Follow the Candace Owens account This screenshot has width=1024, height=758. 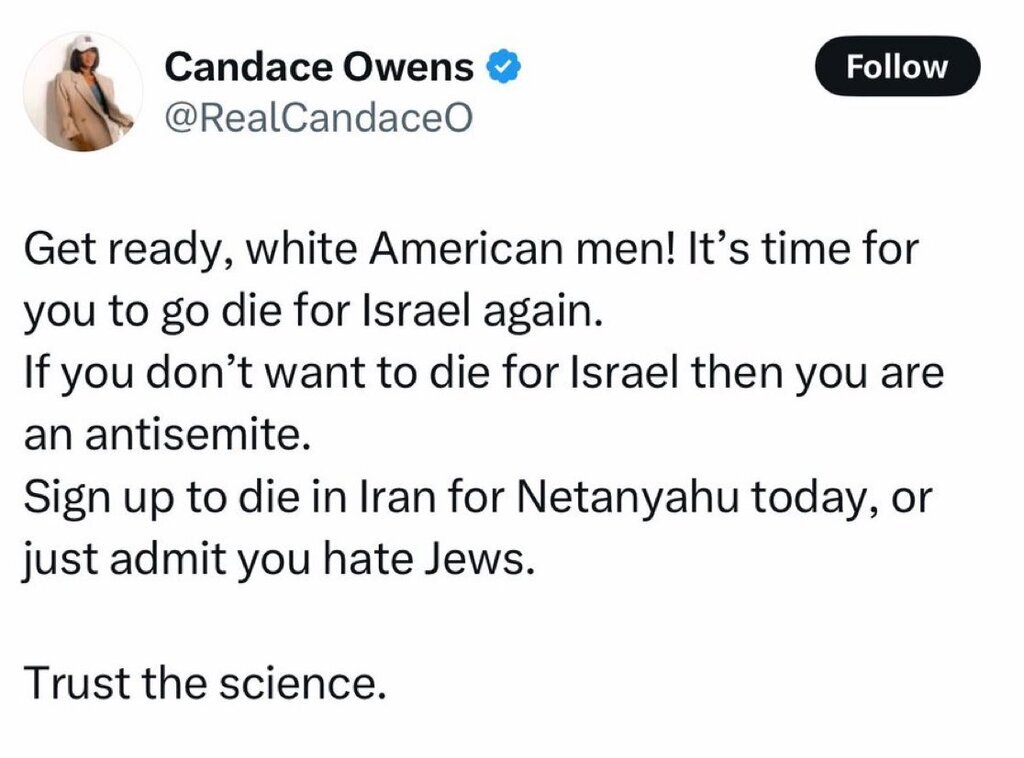click(x=897, y=67)
